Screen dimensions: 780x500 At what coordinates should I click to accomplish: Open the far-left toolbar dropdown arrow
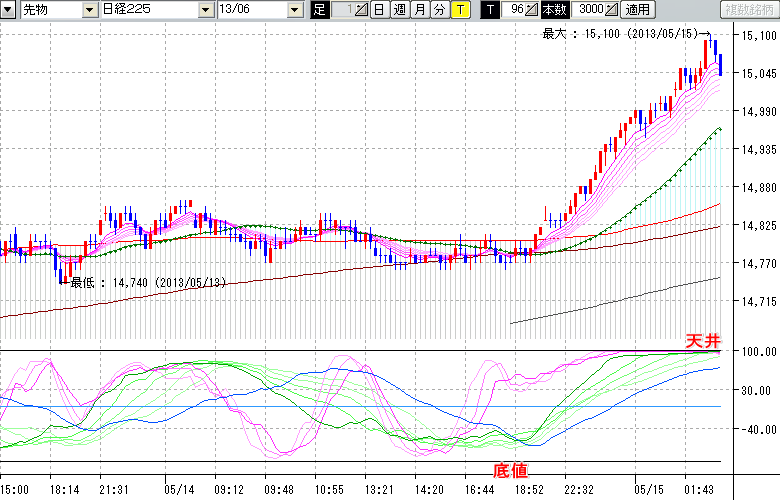[x=9, y=9]
